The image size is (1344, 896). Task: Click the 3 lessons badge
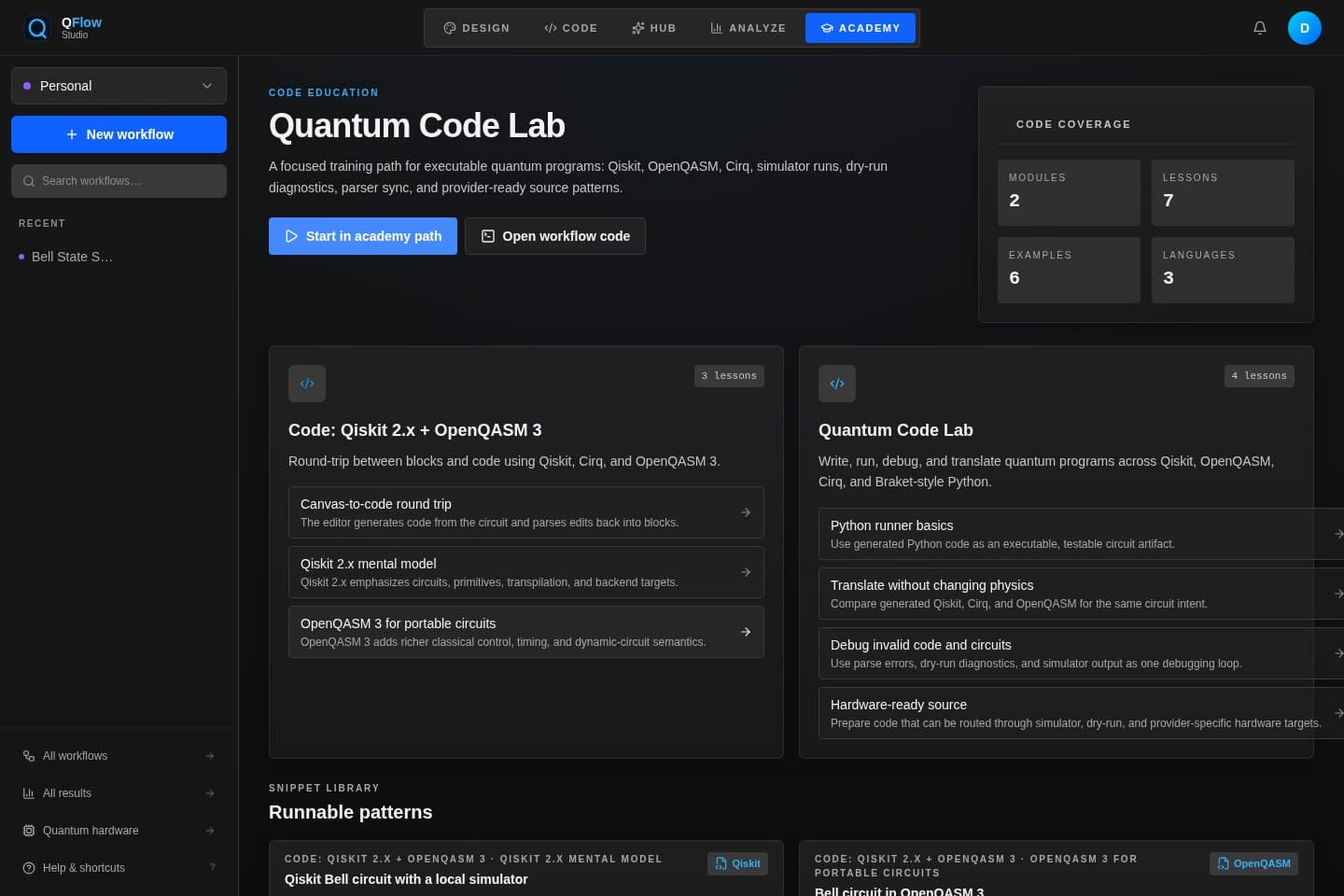(x=729, y=376)
